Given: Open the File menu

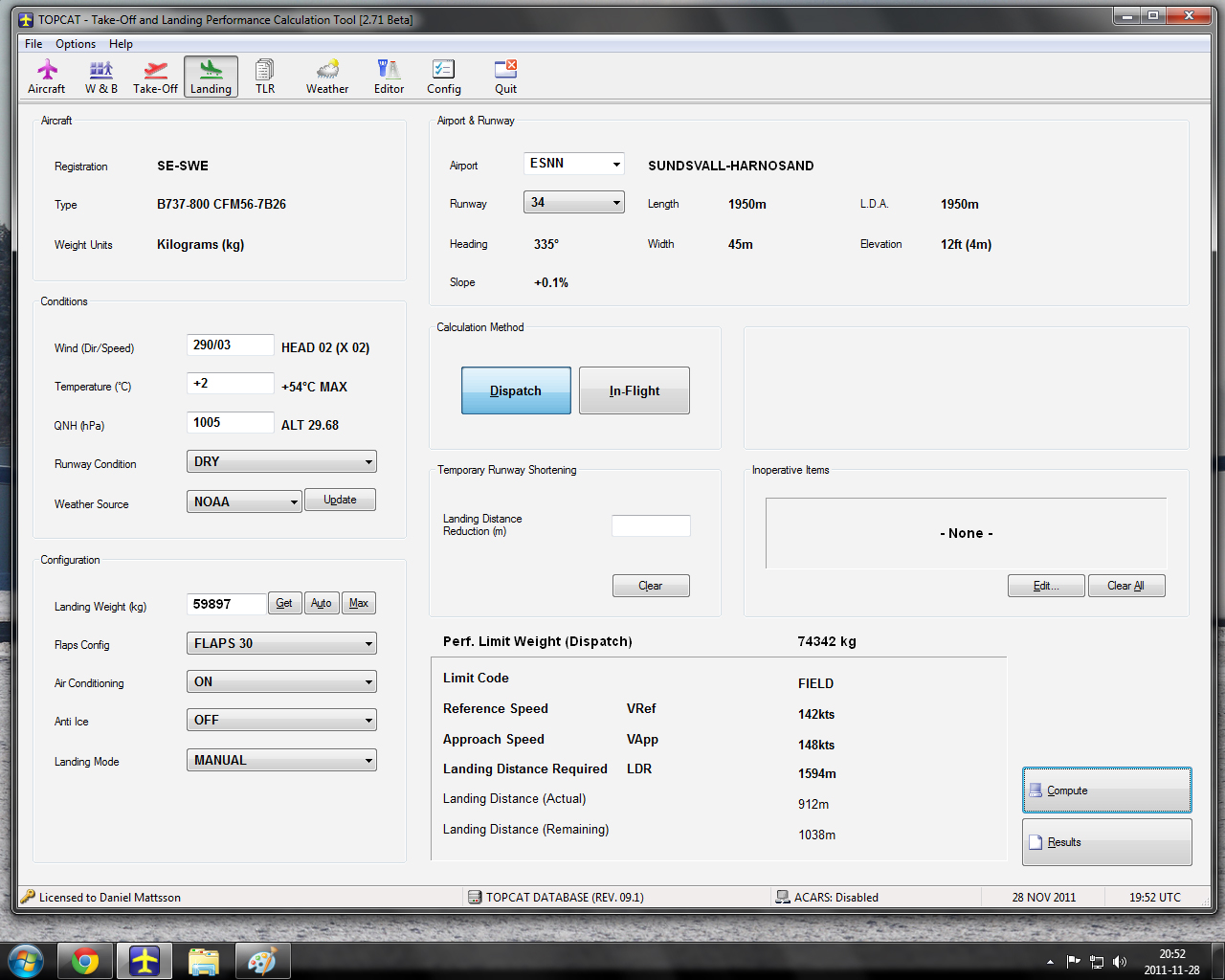Looking at the screenshot, I should 33,44.
